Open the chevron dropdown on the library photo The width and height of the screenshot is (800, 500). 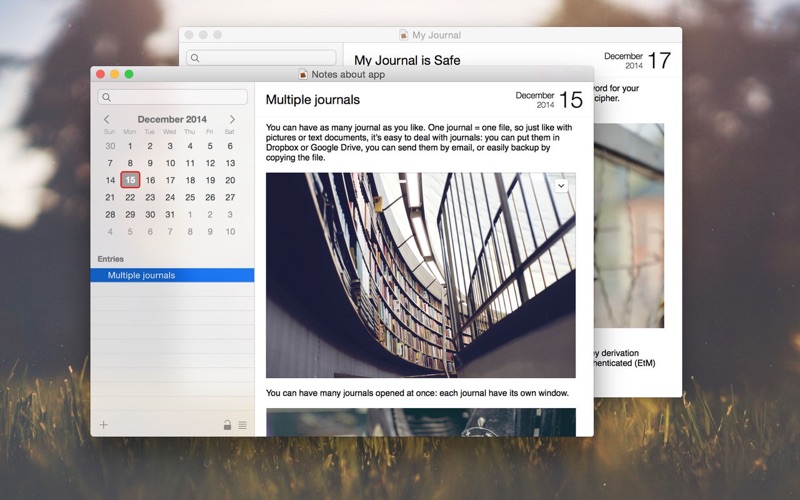pyautogui.click(x=561, y=185)
